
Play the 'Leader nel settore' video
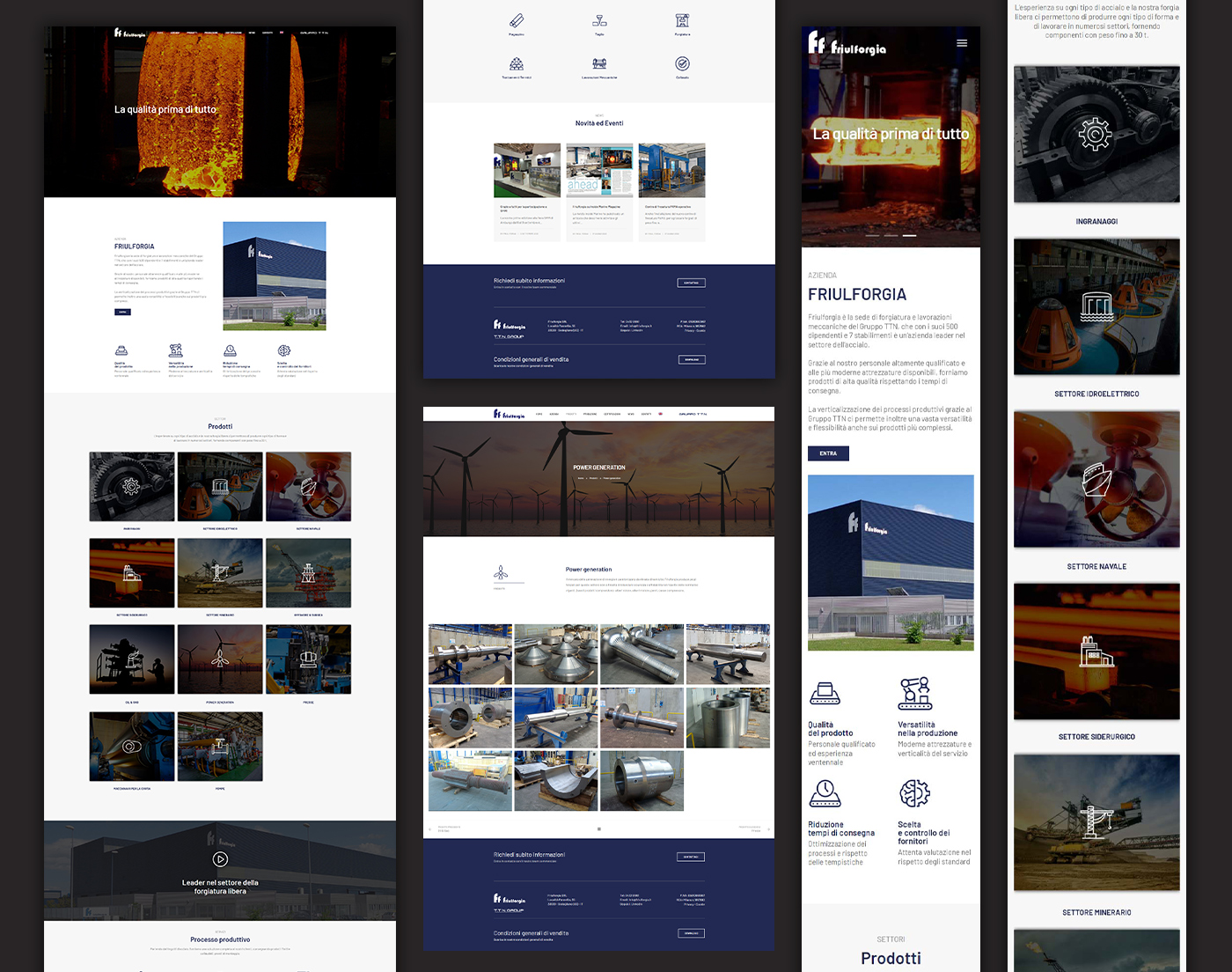tap(220, 859)
